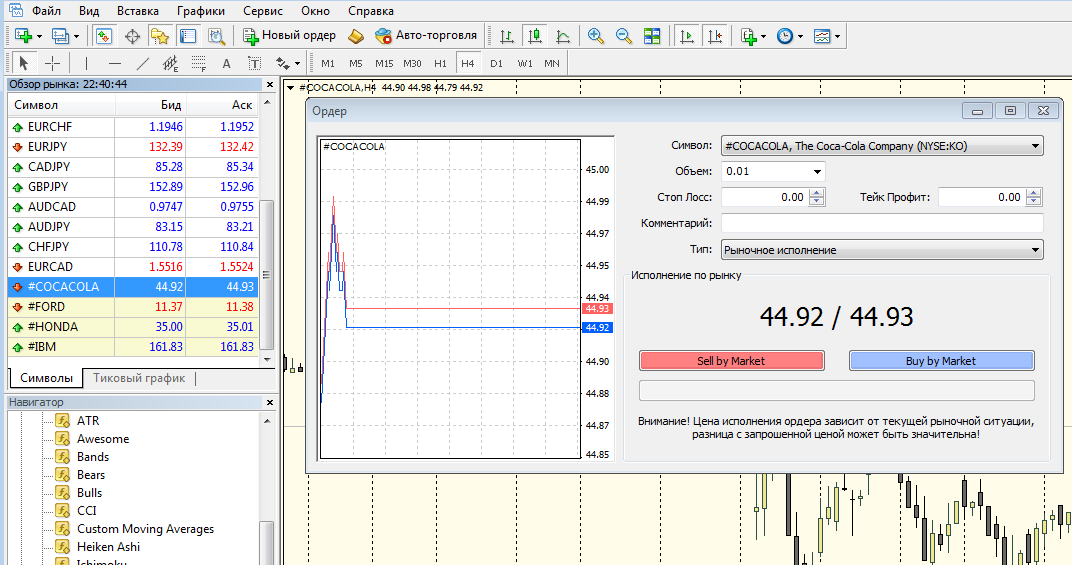
Task: Open the Графики menu
Action: coord(200,11)
